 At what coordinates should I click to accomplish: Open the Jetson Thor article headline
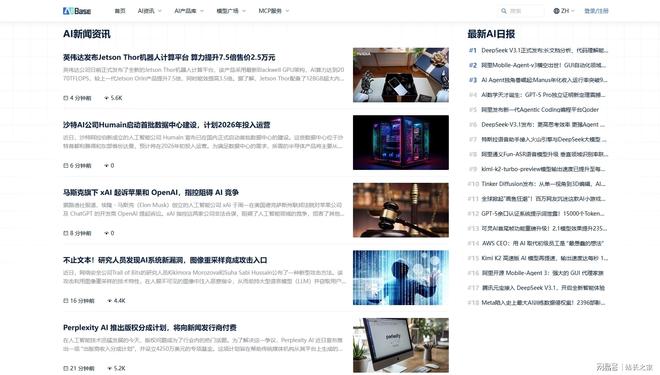tap(169, 57)
